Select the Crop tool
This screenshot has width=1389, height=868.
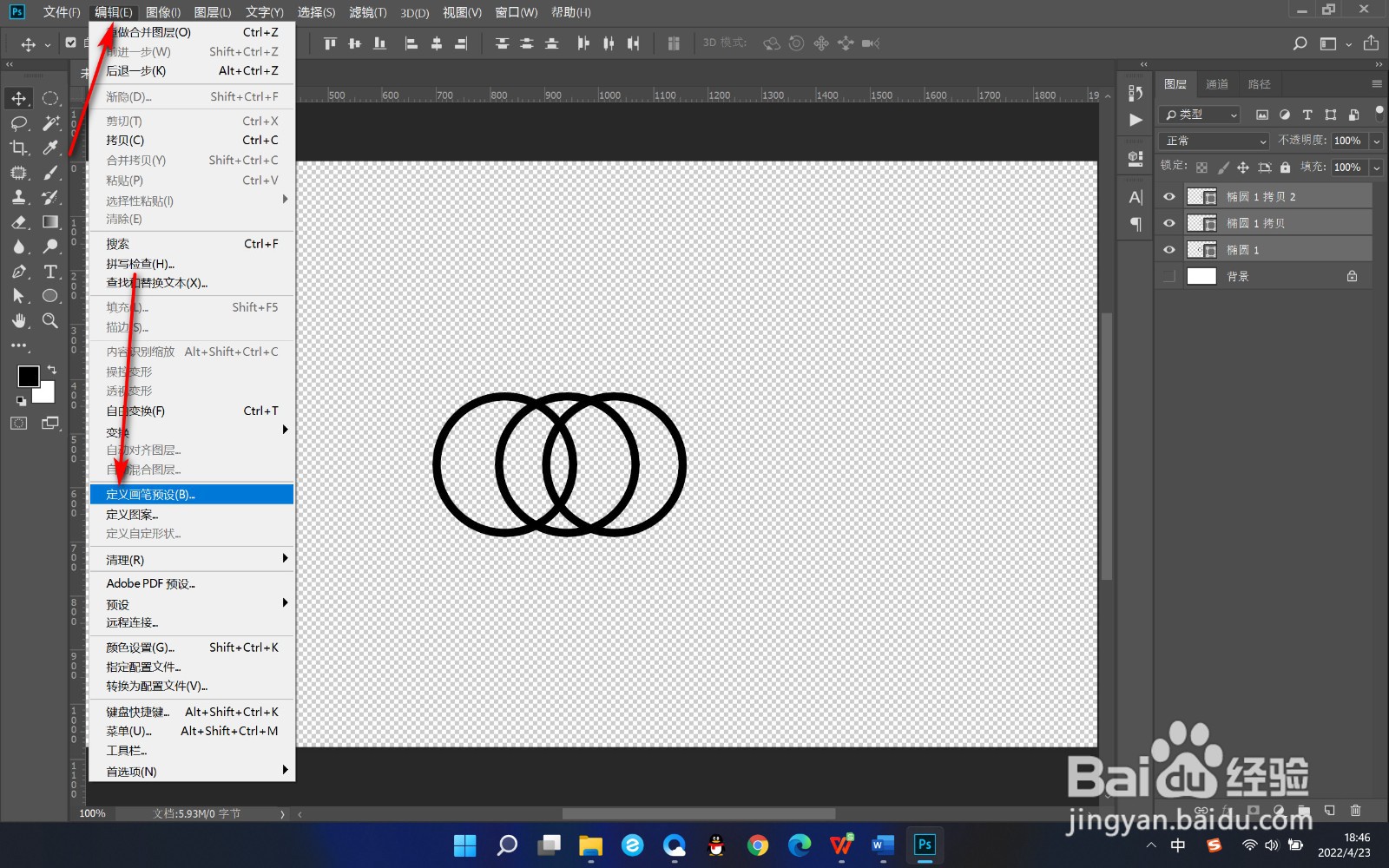click(x=19, y=148)
